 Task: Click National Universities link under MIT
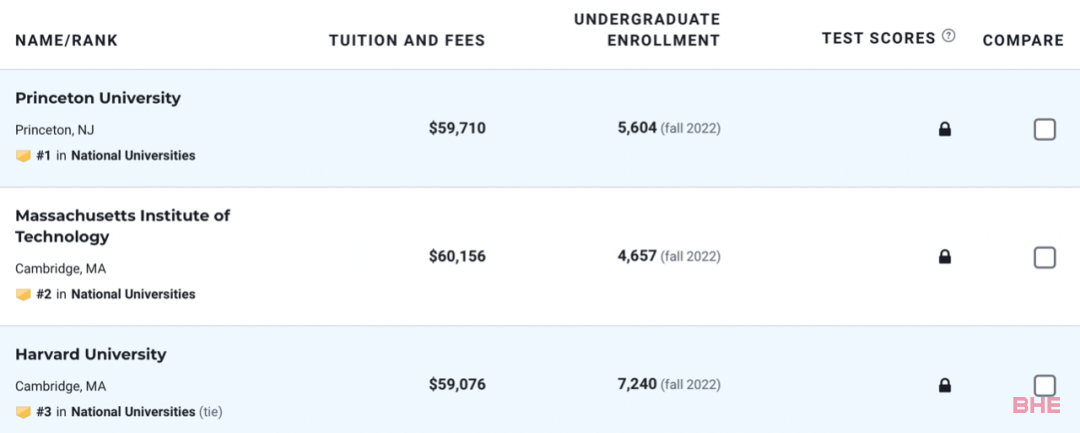tap(133, 295)
